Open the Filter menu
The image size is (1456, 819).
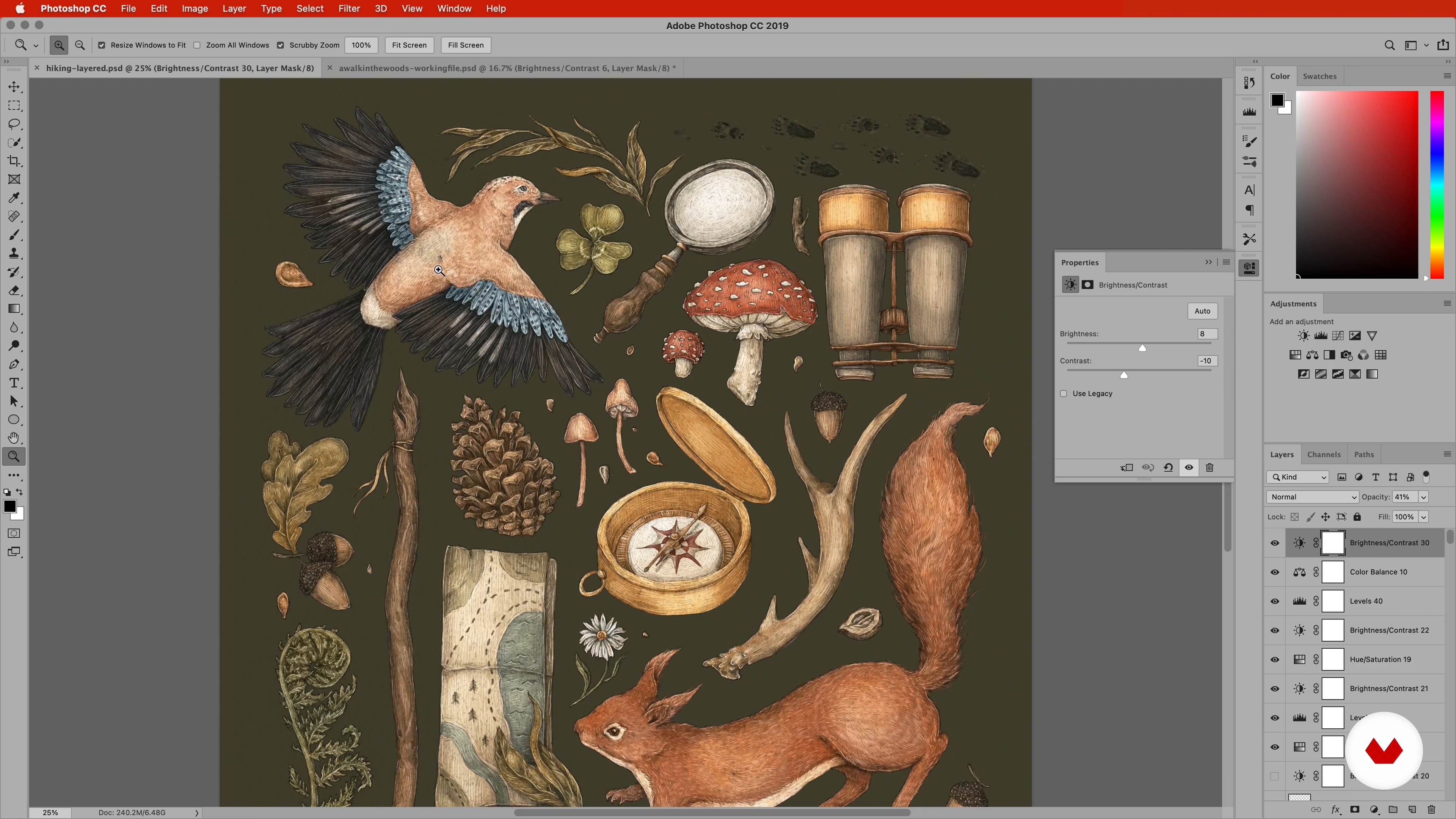[x=349, y=8]
